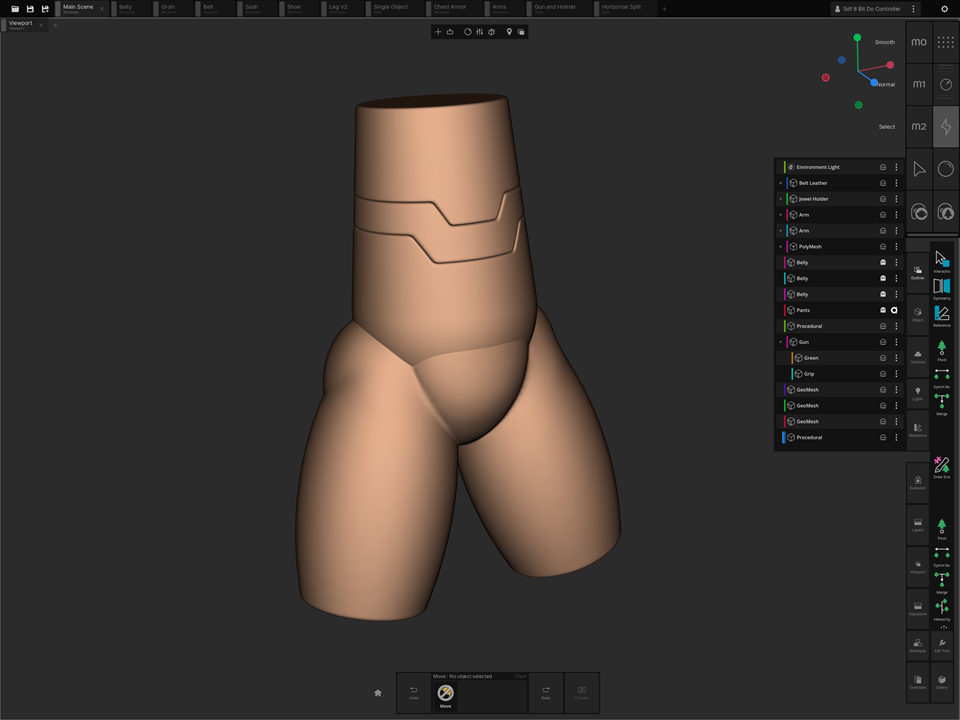Click the Home icon near bottom toolbar

tap(378, 693)
